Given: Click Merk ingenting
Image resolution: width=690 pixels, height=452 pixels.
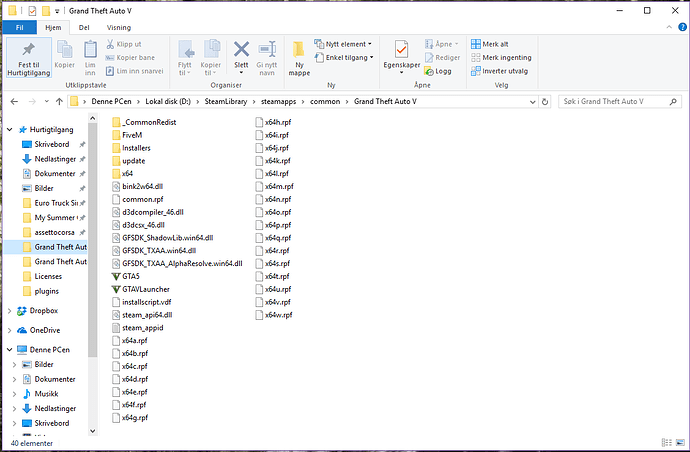Looking at the screenshot, I should tap(501, 58).
